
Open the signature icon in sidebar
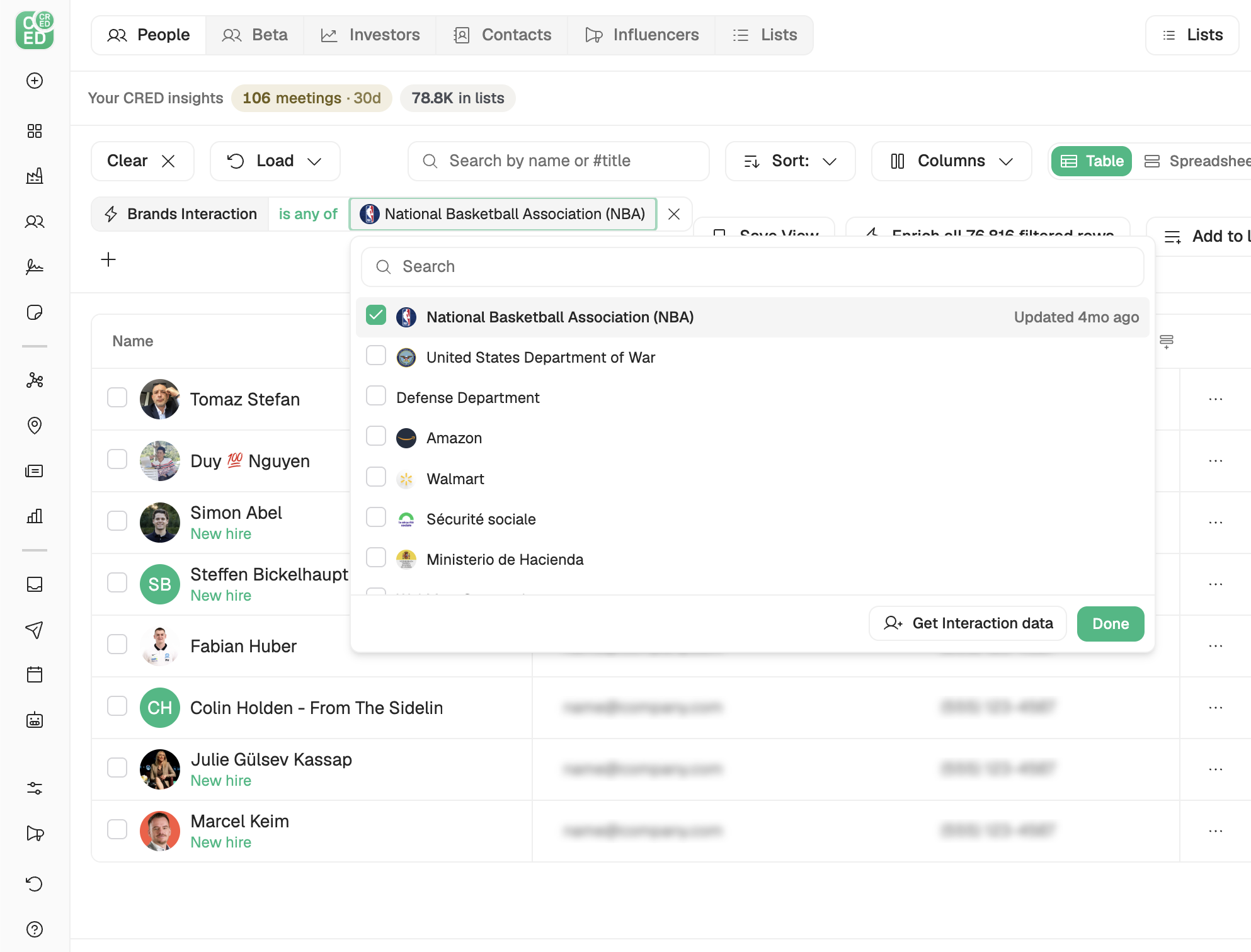[35, 267]
